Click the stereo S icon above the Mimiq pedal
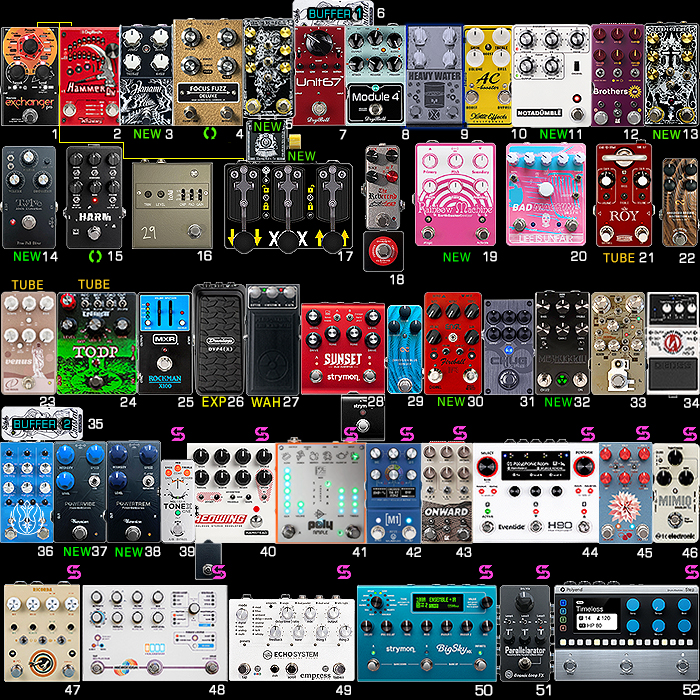Viewport: 700px width, 700px height. pos(690,434)
